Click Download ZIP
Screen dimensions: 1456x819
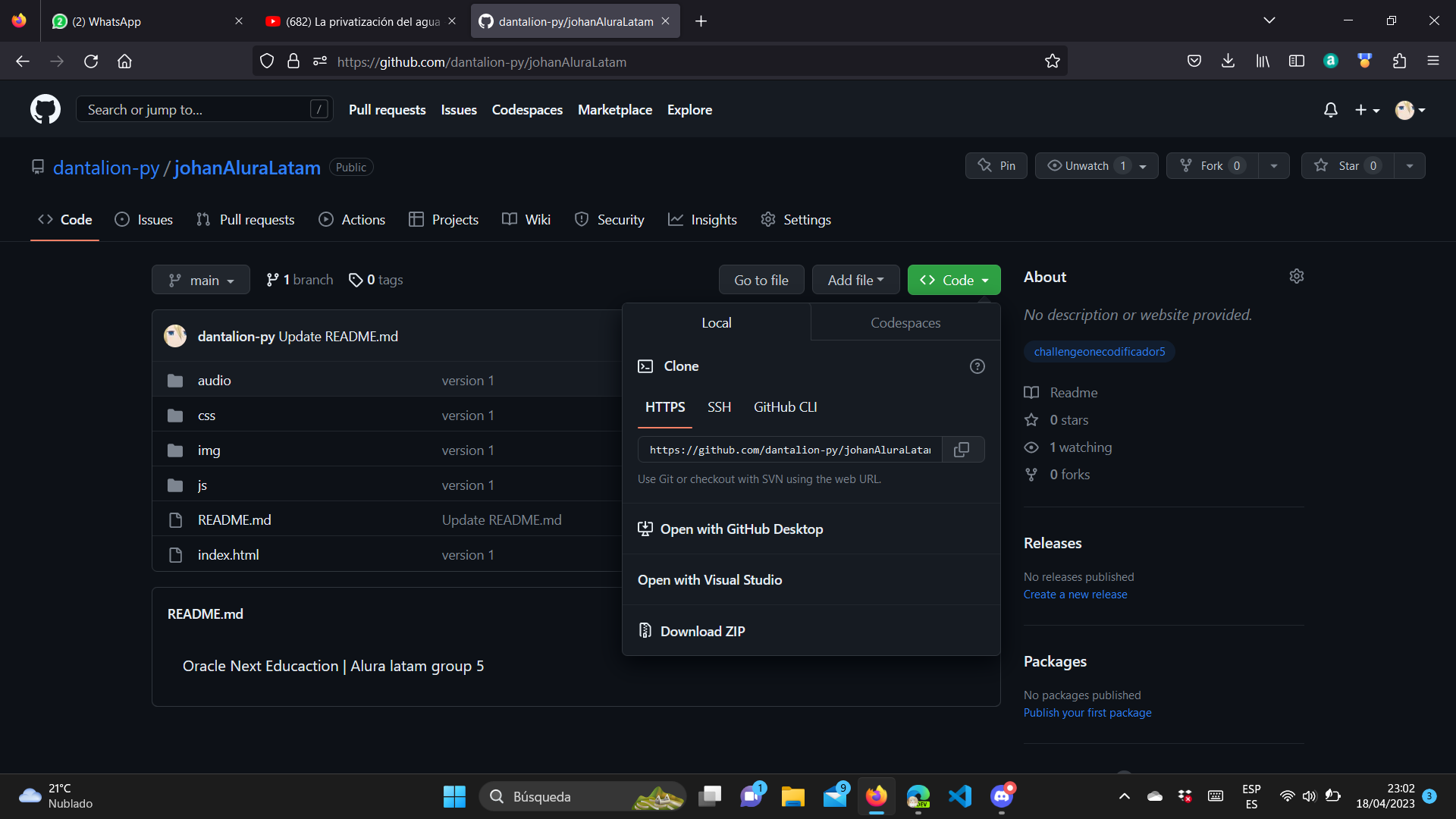[702, 631]
